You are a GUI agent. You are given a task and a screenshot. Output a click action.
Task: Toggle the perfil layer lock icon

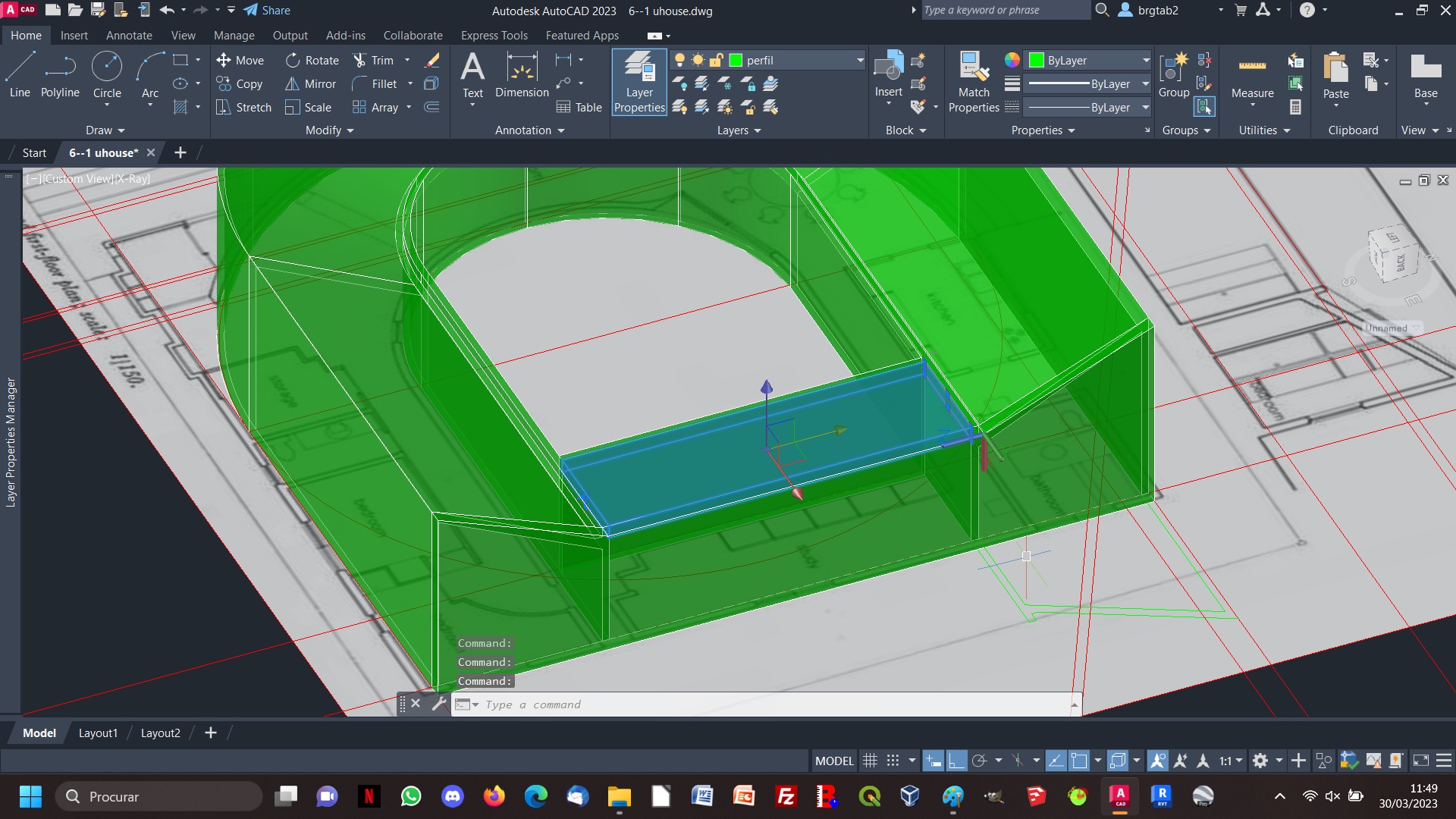pos(715,60)
